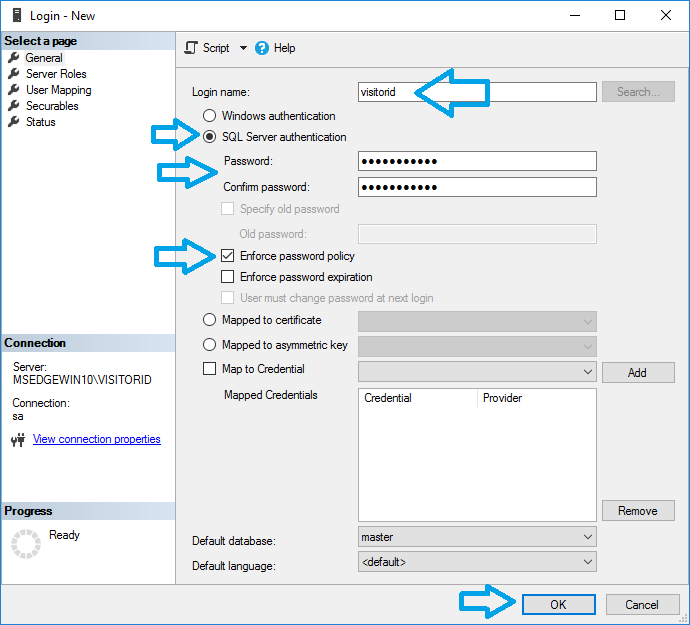
Task: Enable Enforce password expiration checkbox
Action: pyautogui.click(x=227, y=277)
